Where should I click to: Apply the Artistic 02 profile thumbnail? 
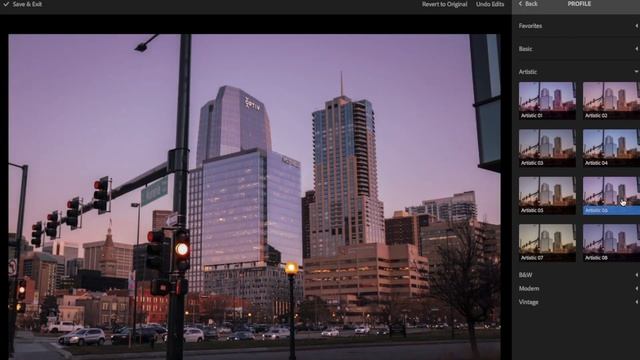(611, 100)
